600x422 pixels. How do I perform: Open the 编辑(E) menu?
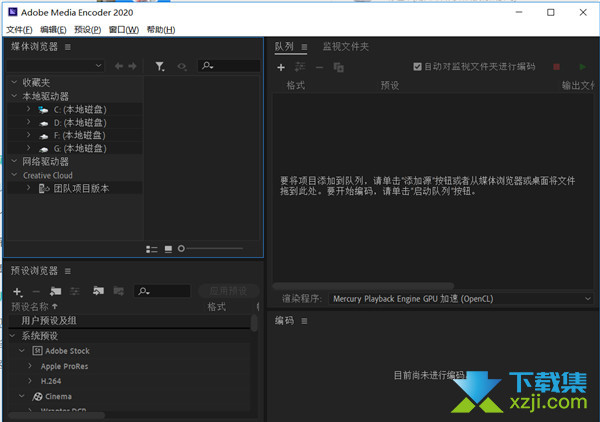click(x=53, y=29)
